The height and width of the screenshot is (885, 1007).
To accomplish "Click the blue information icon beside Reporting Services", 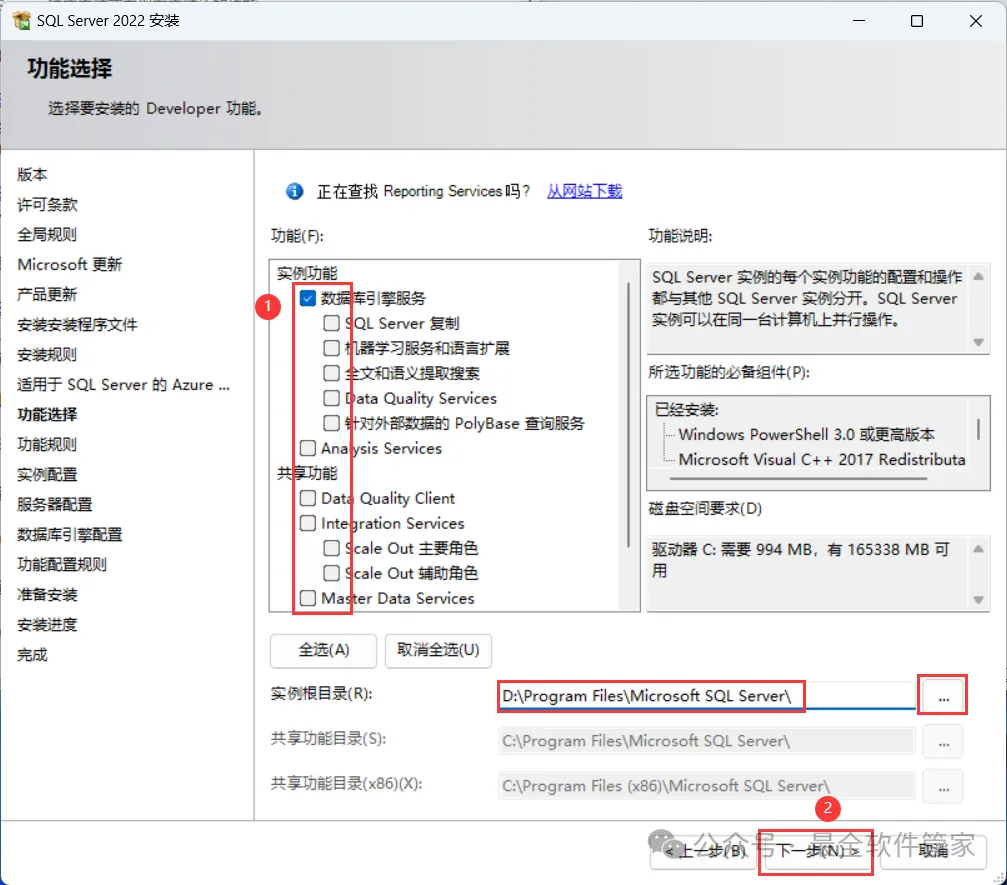I will (295, 191).
